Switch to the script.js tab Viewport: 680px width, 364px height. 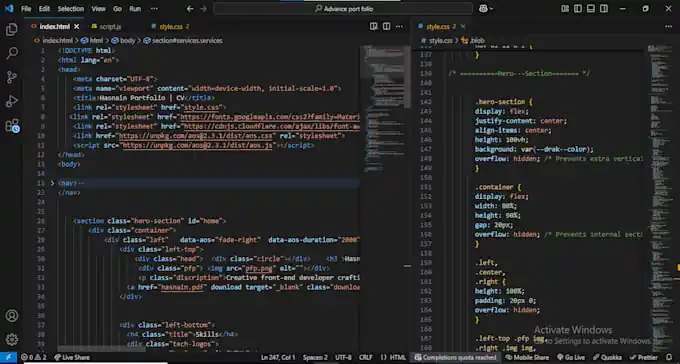coord(110,26)
